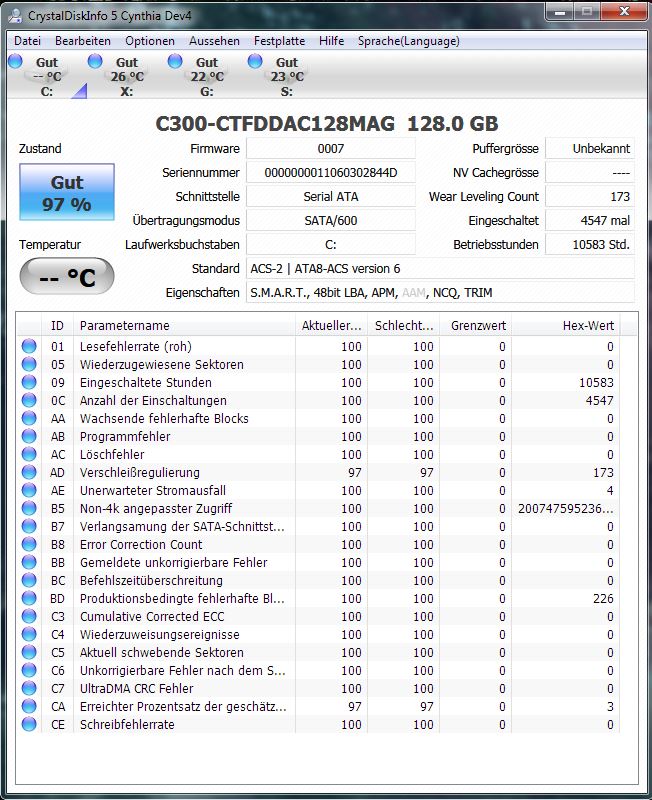
Task: Click hex value 226 in BD row
Action: [603, 598]
